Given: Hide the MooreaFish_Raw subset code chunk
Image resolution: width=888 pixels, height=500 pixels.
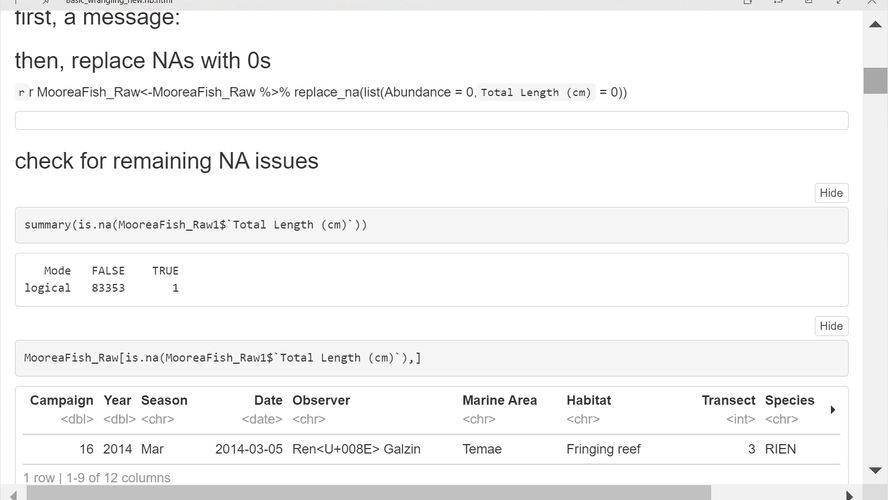Looking at the screenshot, I should (831, 326).
